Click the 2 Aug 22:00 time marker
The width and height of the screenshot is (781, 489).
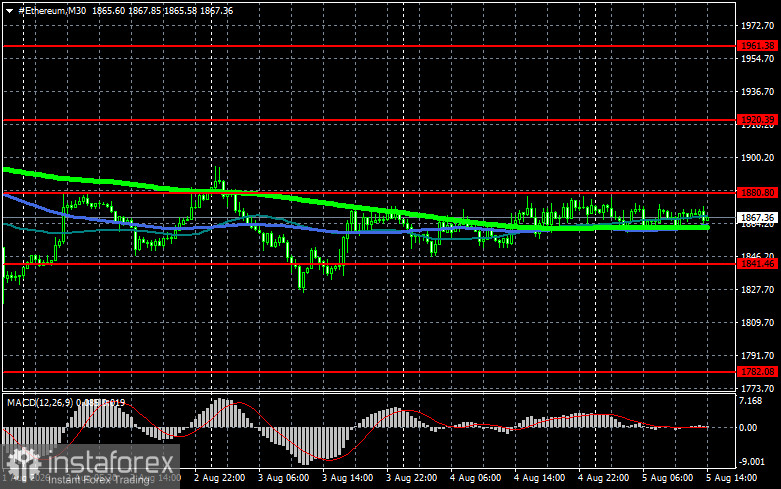pos(220,478)
